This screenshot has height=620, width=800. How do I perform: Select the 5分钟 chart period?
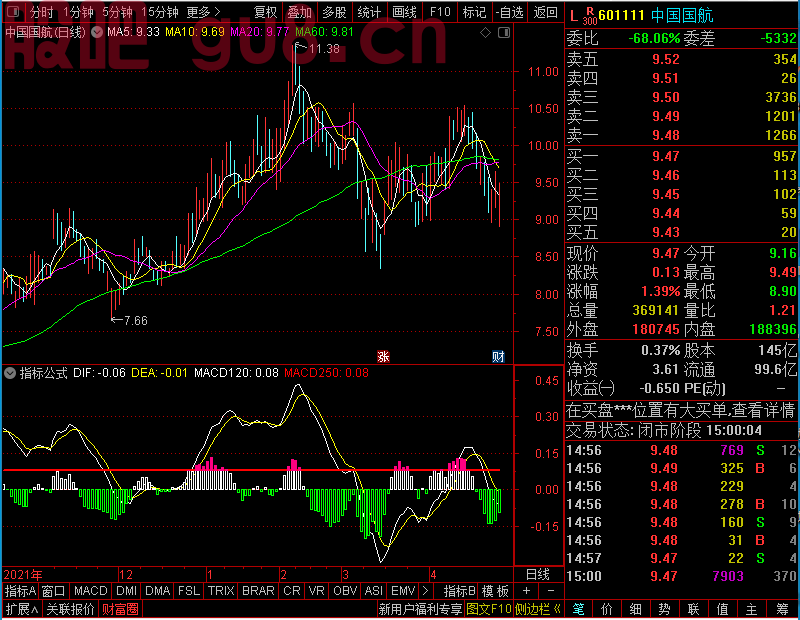(x=117, y=12)
